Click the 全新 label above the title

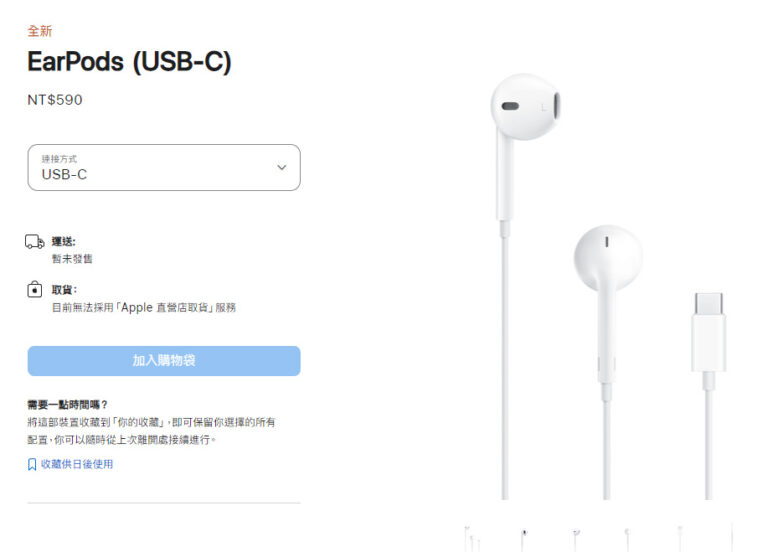click(40, 31)
